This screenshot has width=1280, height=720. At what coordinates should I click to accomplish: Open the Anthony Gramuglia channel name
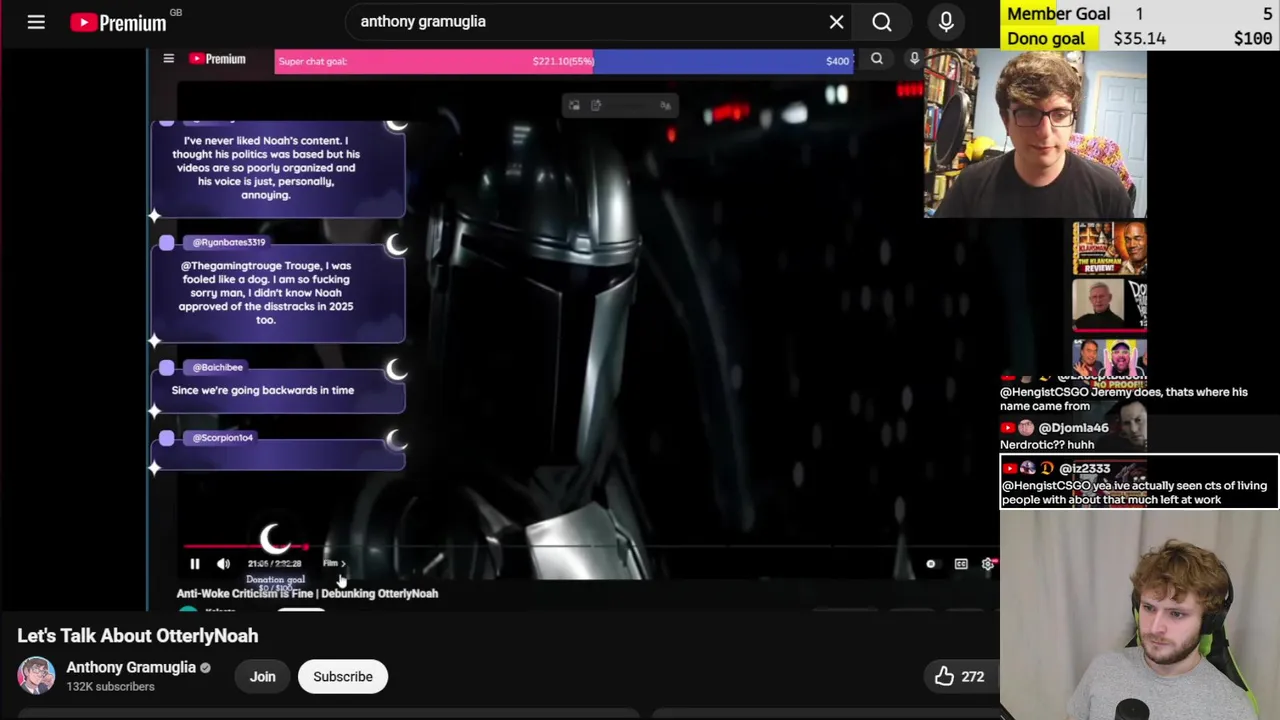coord(131,667)
